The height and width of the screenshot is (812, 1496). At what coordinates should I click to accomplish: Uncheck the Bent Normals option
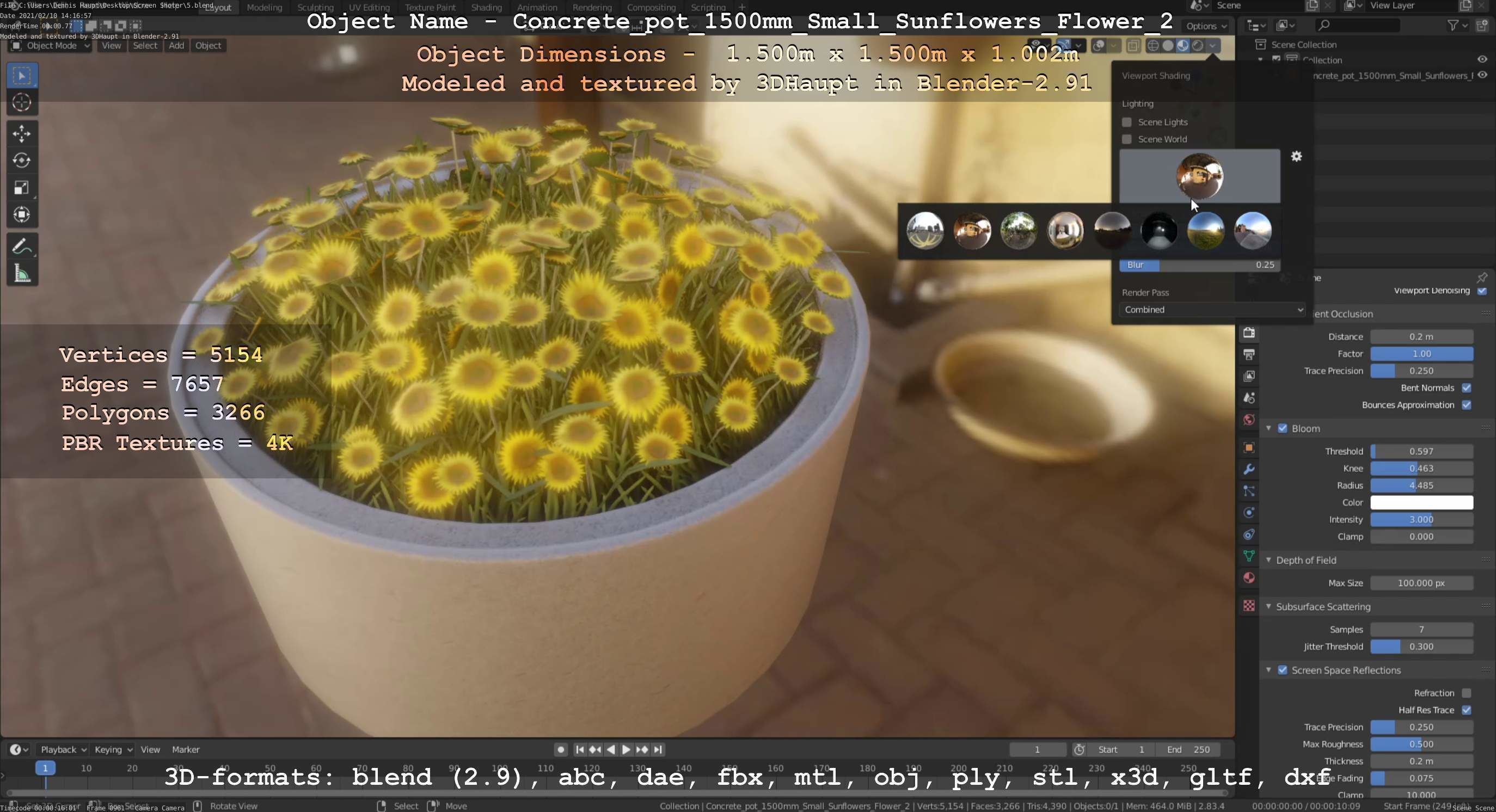(1467, 387)
